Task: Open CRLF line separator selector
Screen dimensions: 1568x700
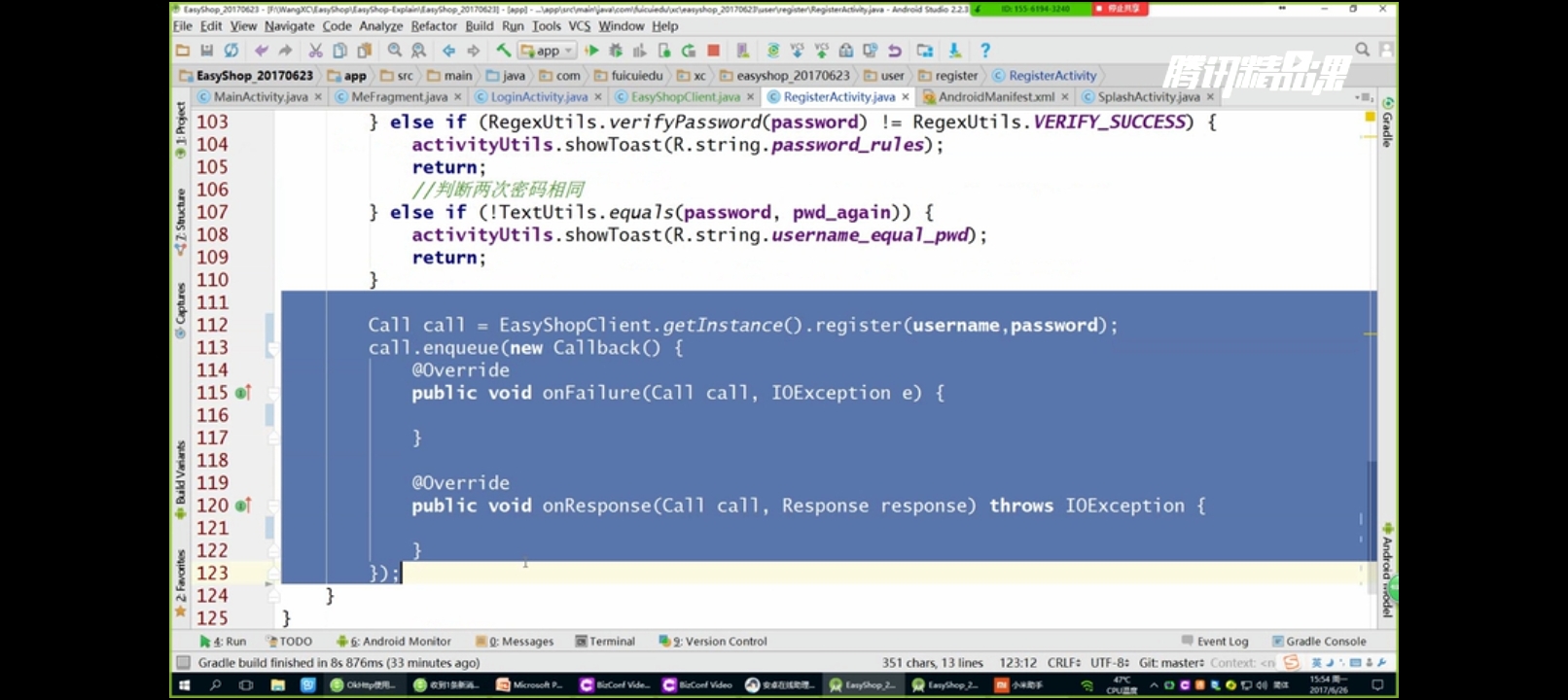Action: (x=1064, y=663)
